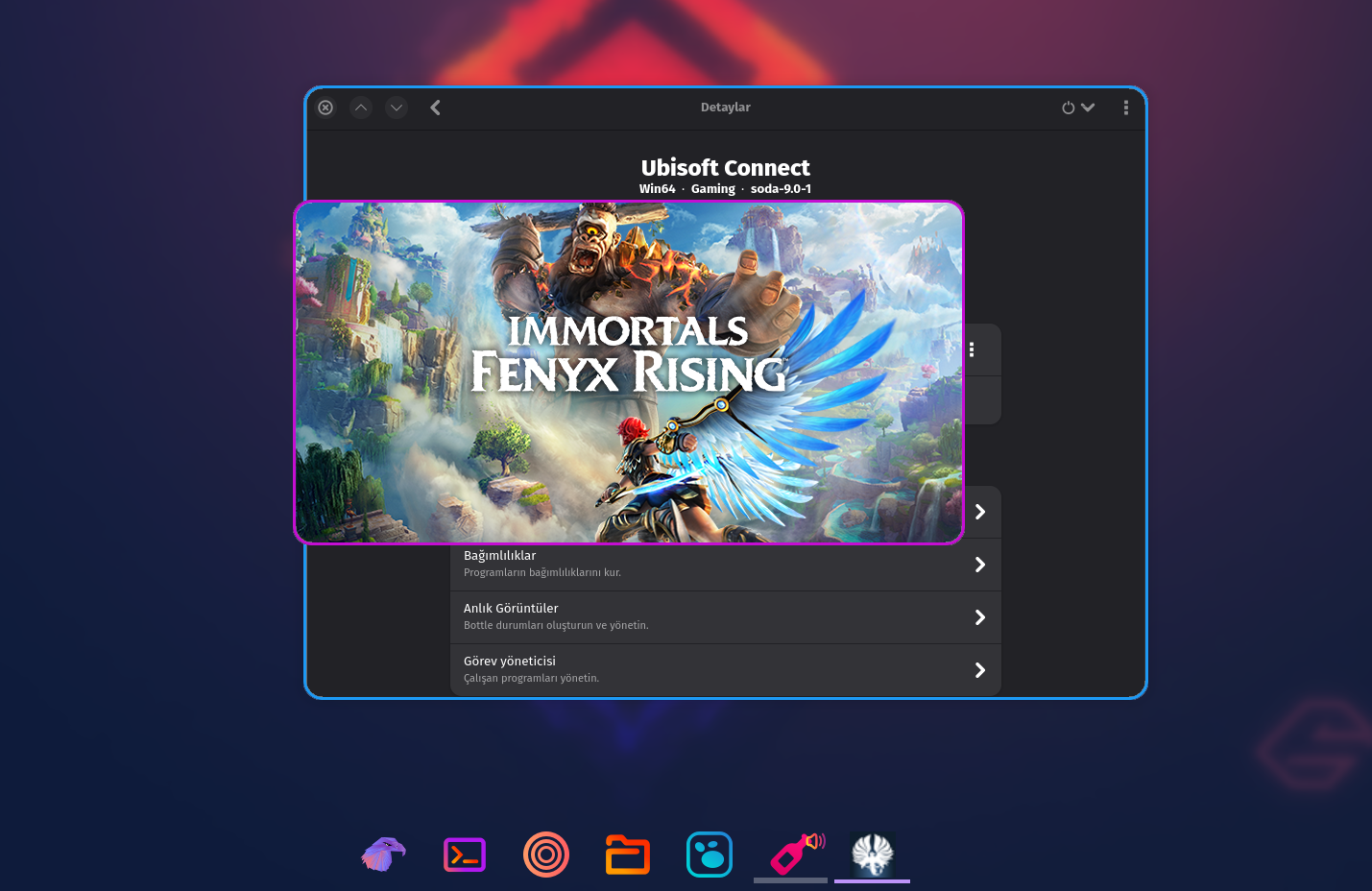Click the "Win64" architecture label
Image resolution: width=1372 pixels, height=891 pixels.
coord(658,189)
